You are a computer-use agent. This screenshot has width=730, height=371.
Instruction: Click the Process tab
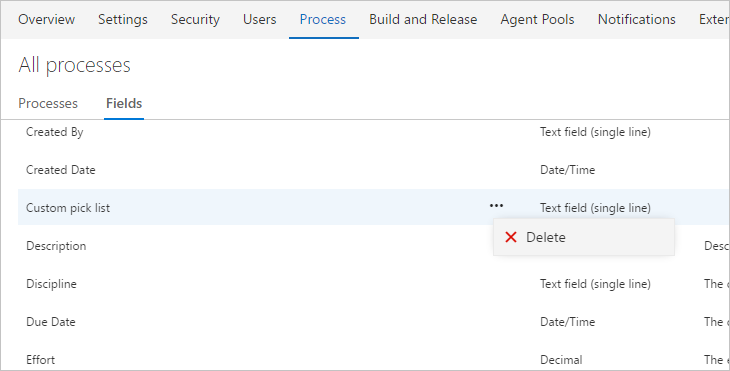(323, 20)
